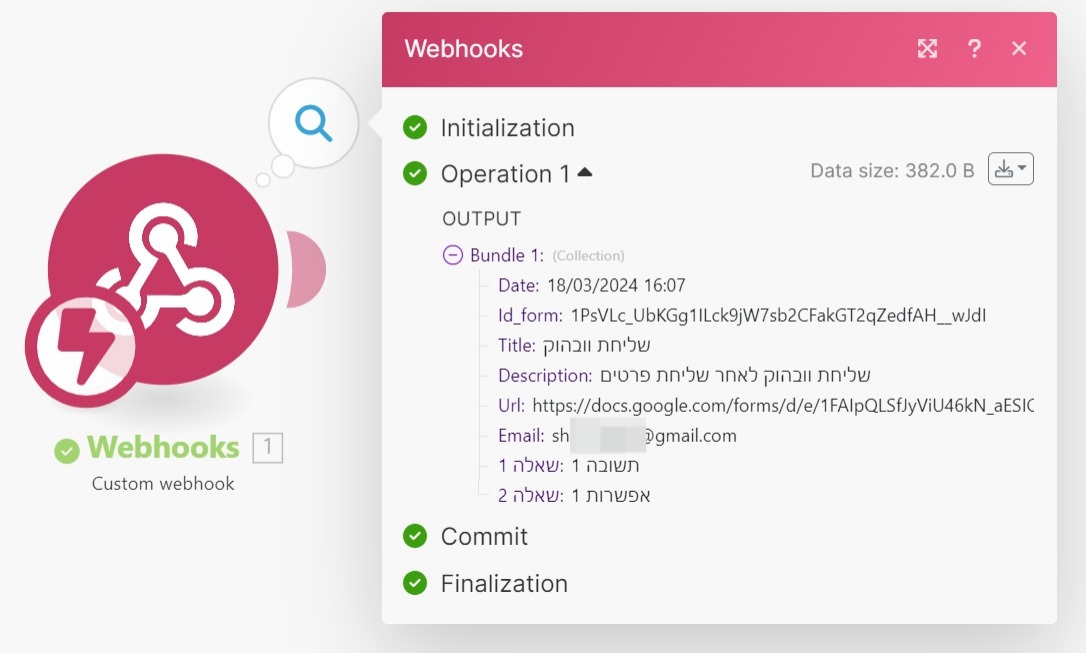Click the שאלה 1 row value
The width and height of the screenshot is (1086, 653).
point(605,465)
